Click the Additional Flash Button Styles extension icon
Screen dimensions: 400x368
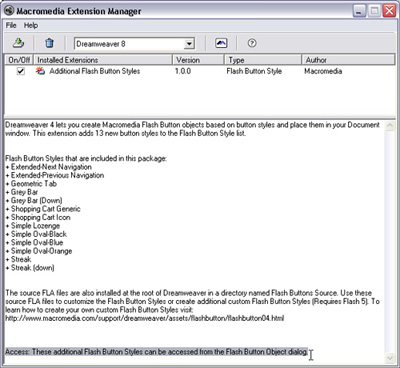pos(40,71)
